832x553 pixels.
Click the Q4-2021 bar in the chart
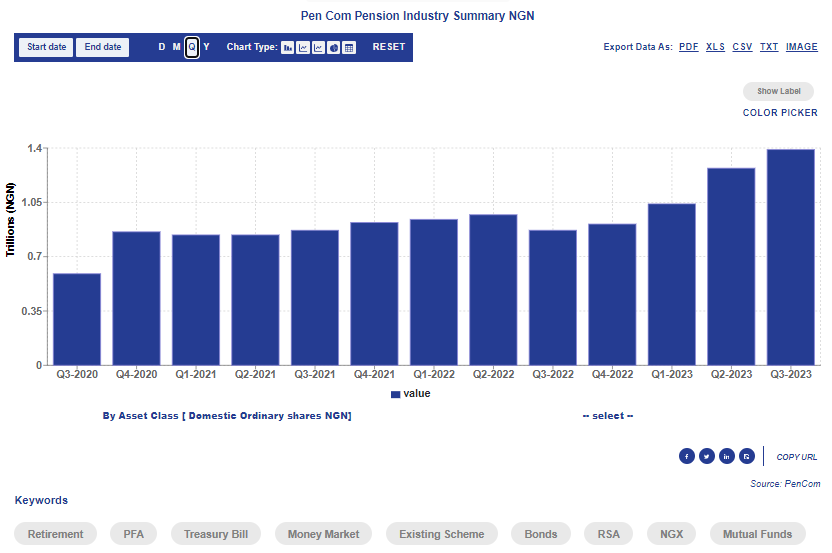pos(374,293)
